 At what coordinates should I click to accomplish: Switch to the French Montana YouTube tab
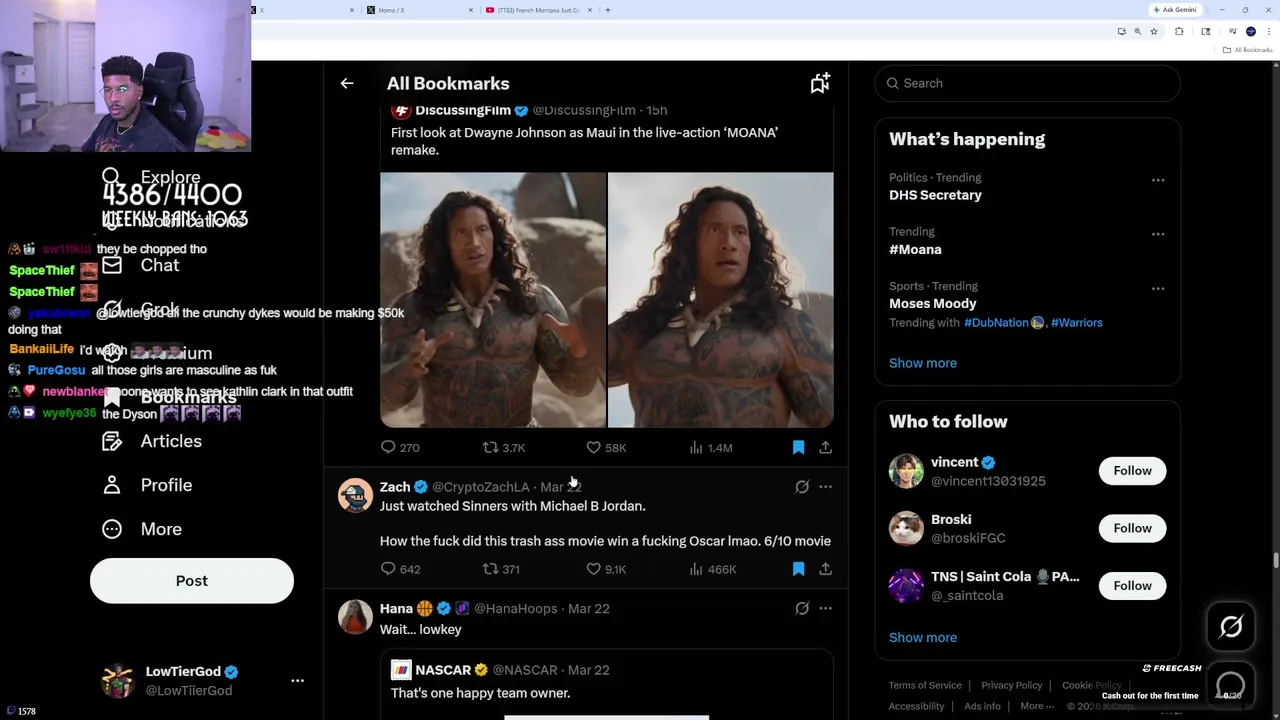tap(537, 10)
